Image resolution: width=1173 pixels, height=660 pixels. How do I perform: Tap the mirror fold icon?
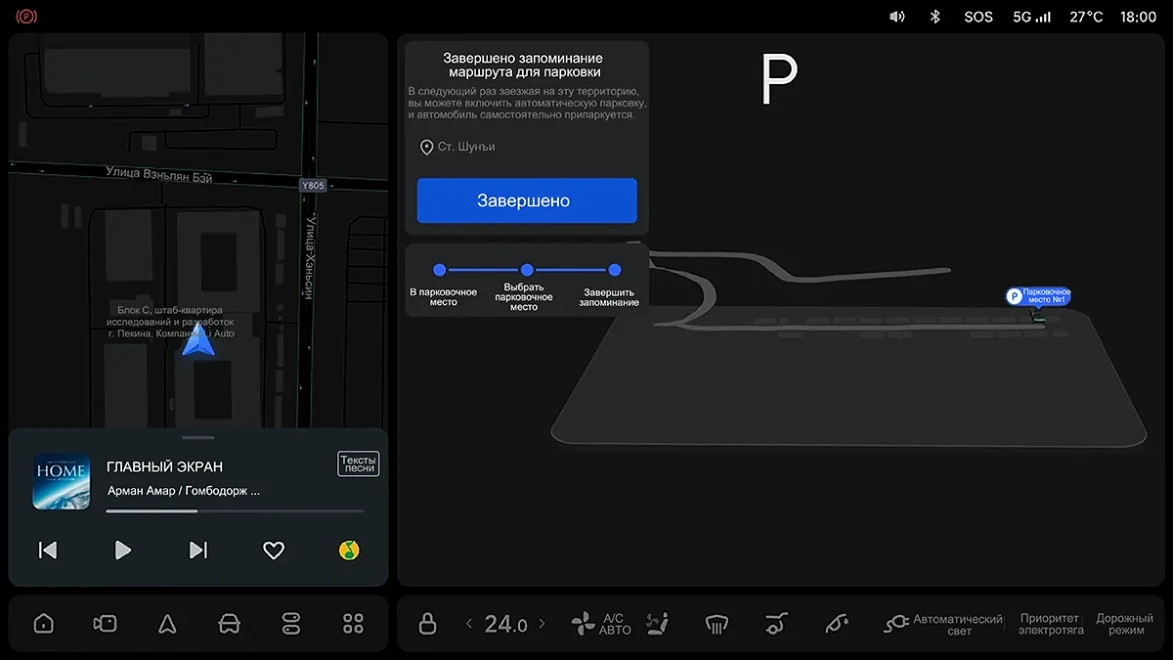coord(836,623)
